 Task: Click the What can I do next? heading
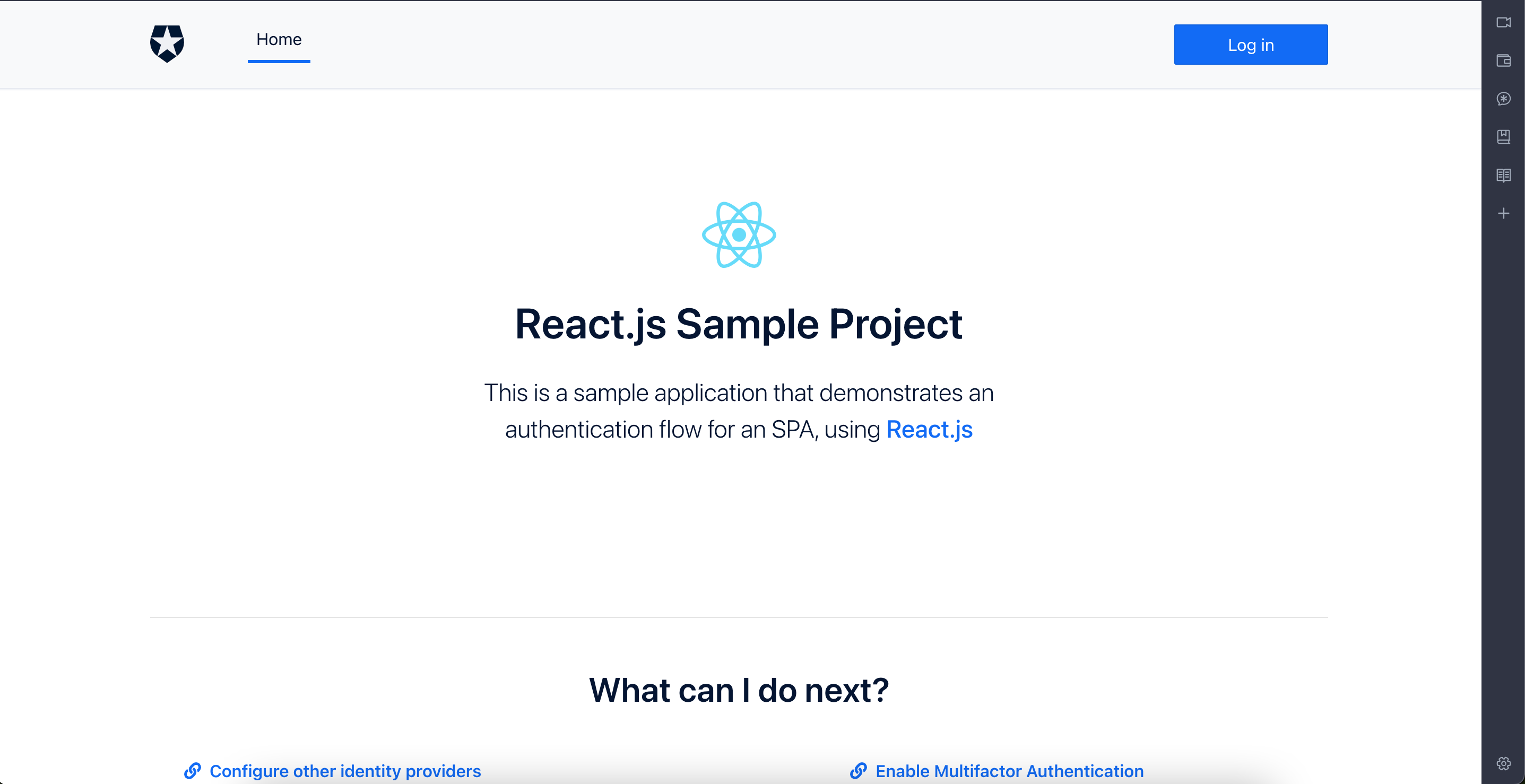coord(739,690)
